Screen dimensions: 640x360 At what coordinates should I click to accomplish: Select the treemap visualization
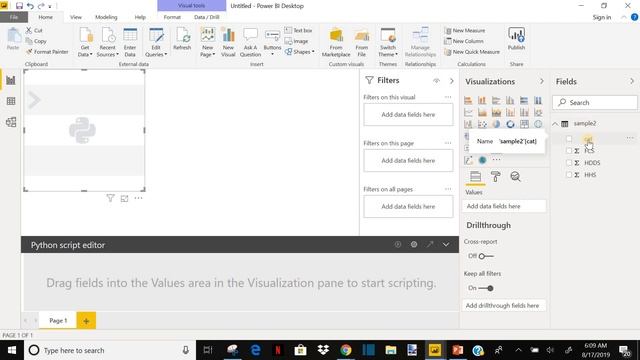(x=524, y=124)
